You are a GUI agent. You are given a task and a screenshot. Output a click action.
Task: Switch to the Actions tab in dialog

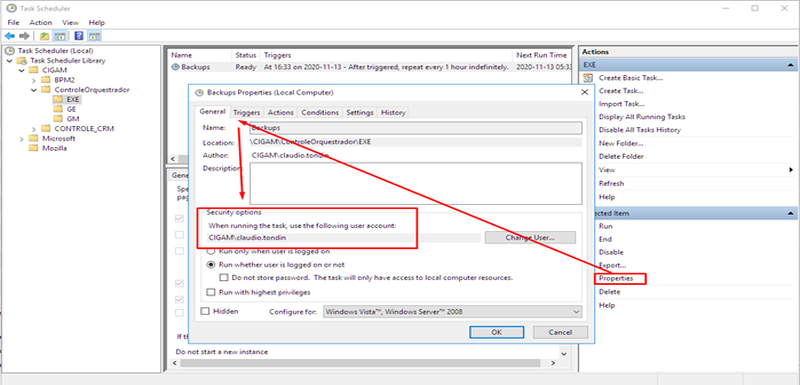[x=281, y=113]
